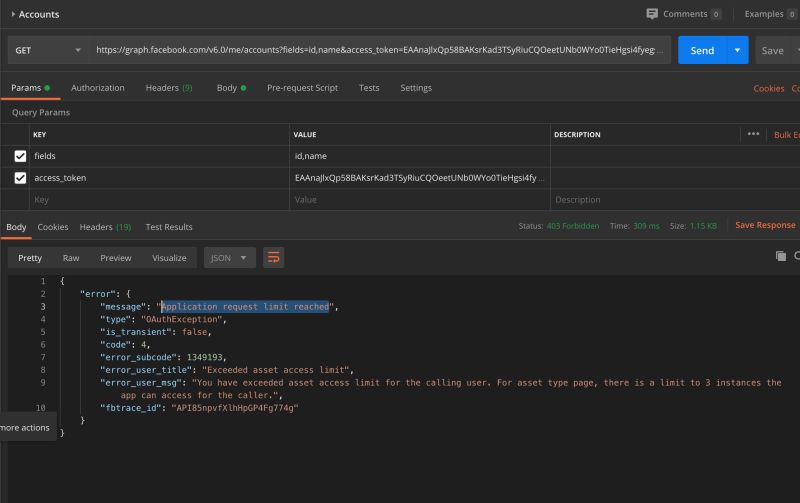Click the access_token key cell
Viewport: 800px width, 503px height.
[x=159, y=178]
